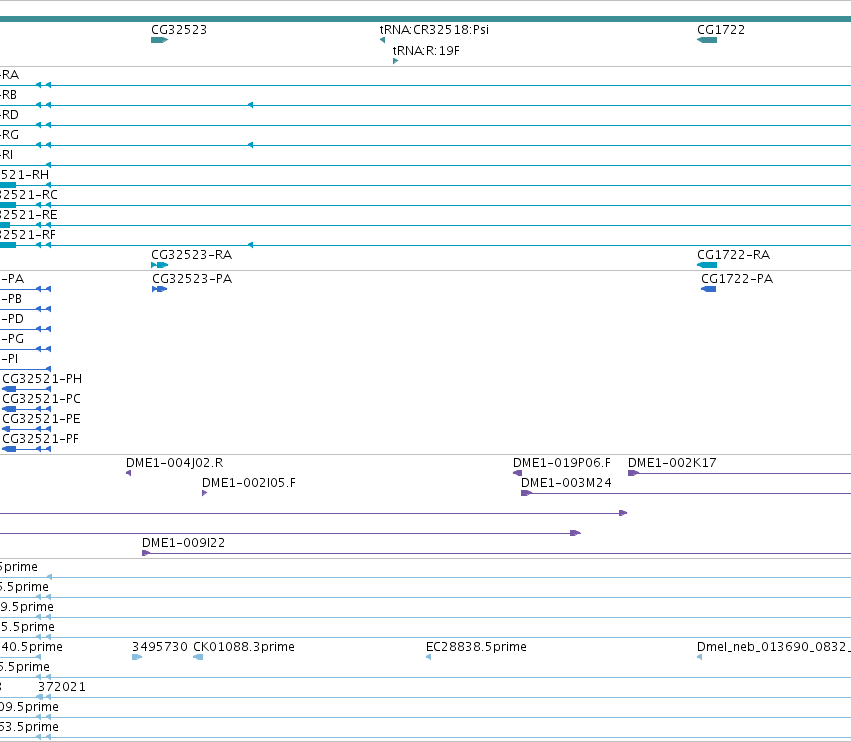Select the 2521-RF transcript label

coord(28,234)
